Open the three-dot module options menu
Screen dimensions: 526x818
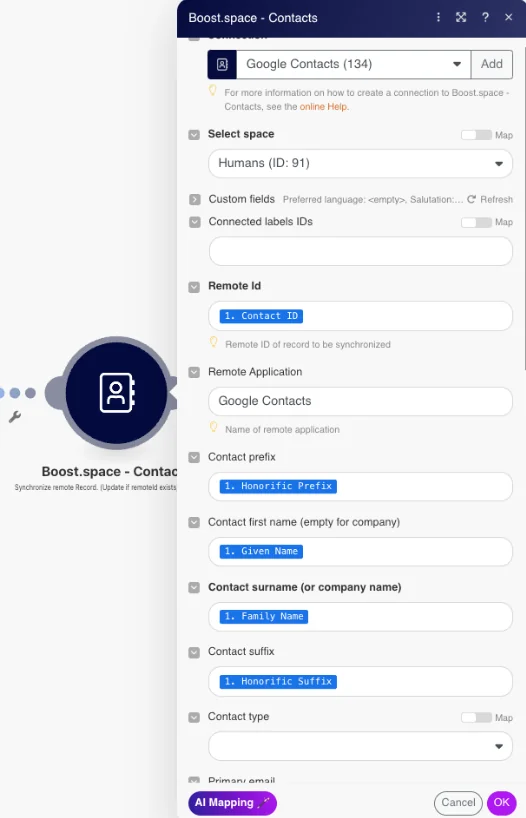pyautogui.click(x=438, y=17)
